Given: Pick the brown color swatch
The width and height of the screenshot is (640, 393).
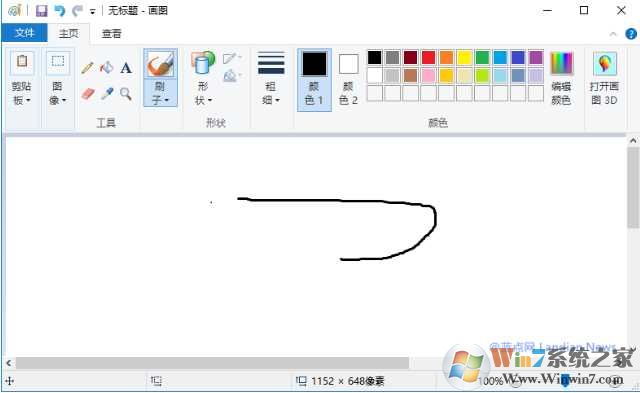Looking at the screenshot, I should (x=410, y=75).
